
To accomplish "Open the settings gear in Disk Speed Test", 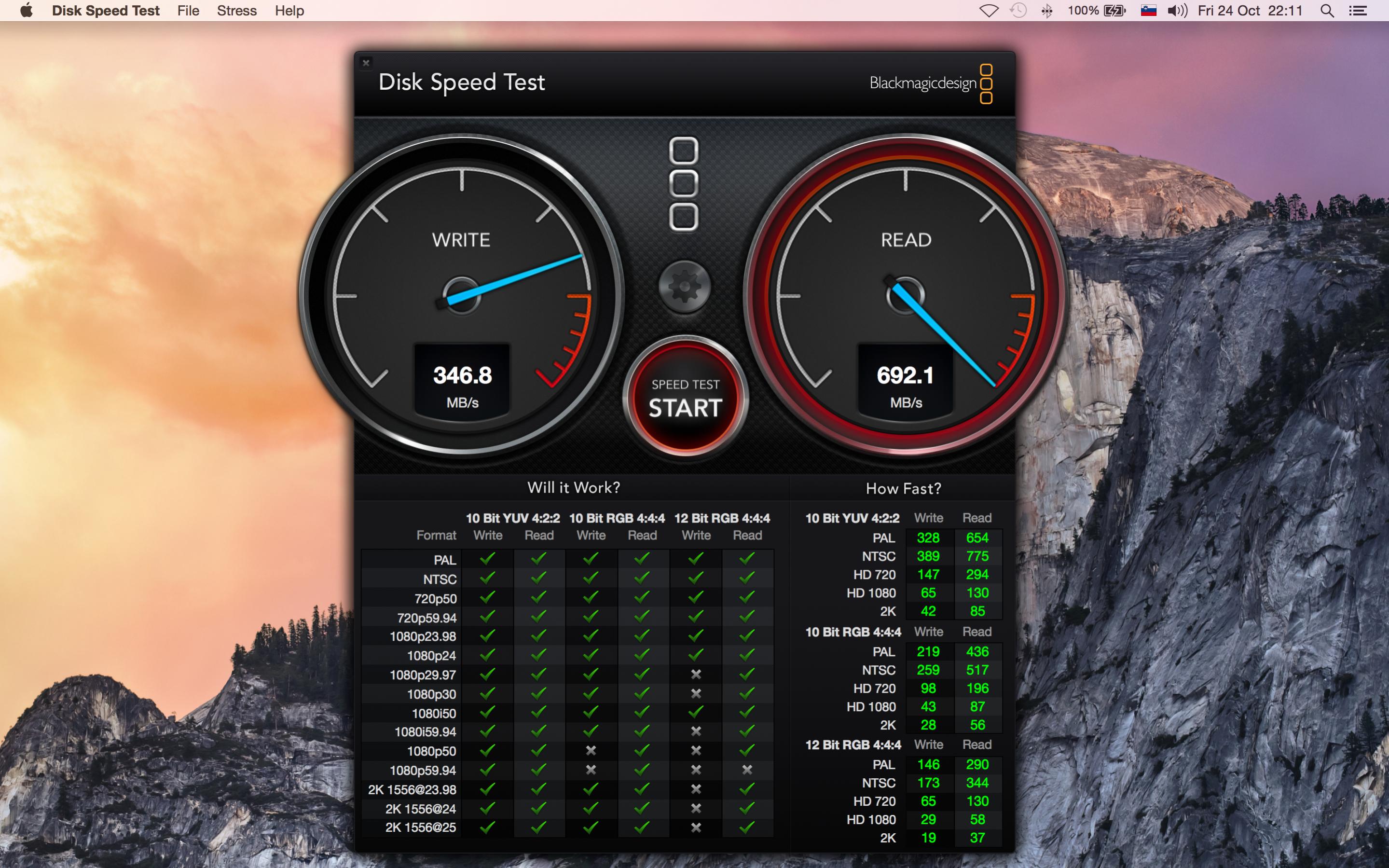I will (x=684, y=286).
